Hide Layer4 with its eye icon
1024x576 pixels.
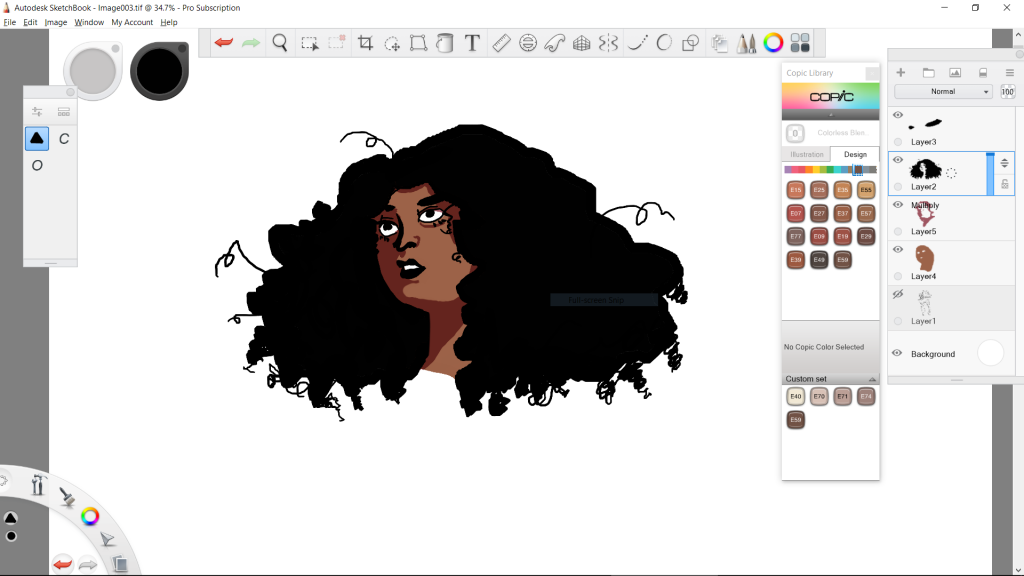[x=898, y=249]
